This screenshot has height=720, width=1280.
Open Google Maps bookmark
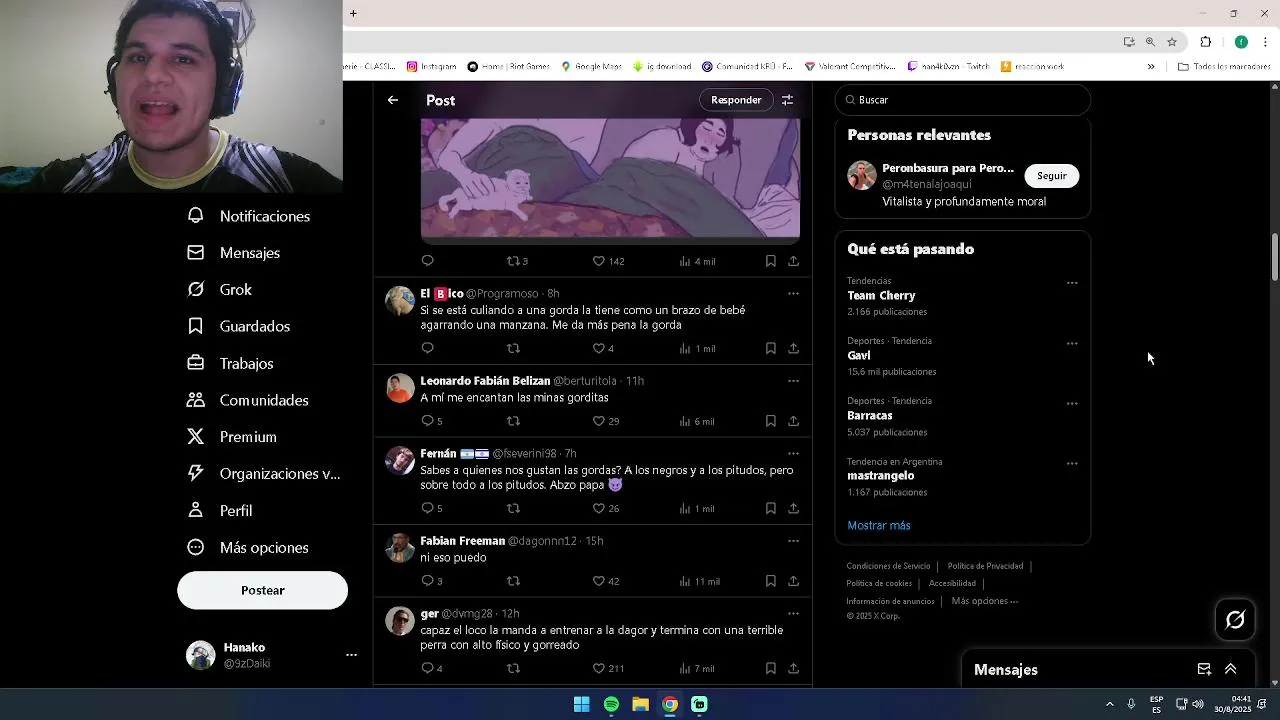tap(591, 67)
